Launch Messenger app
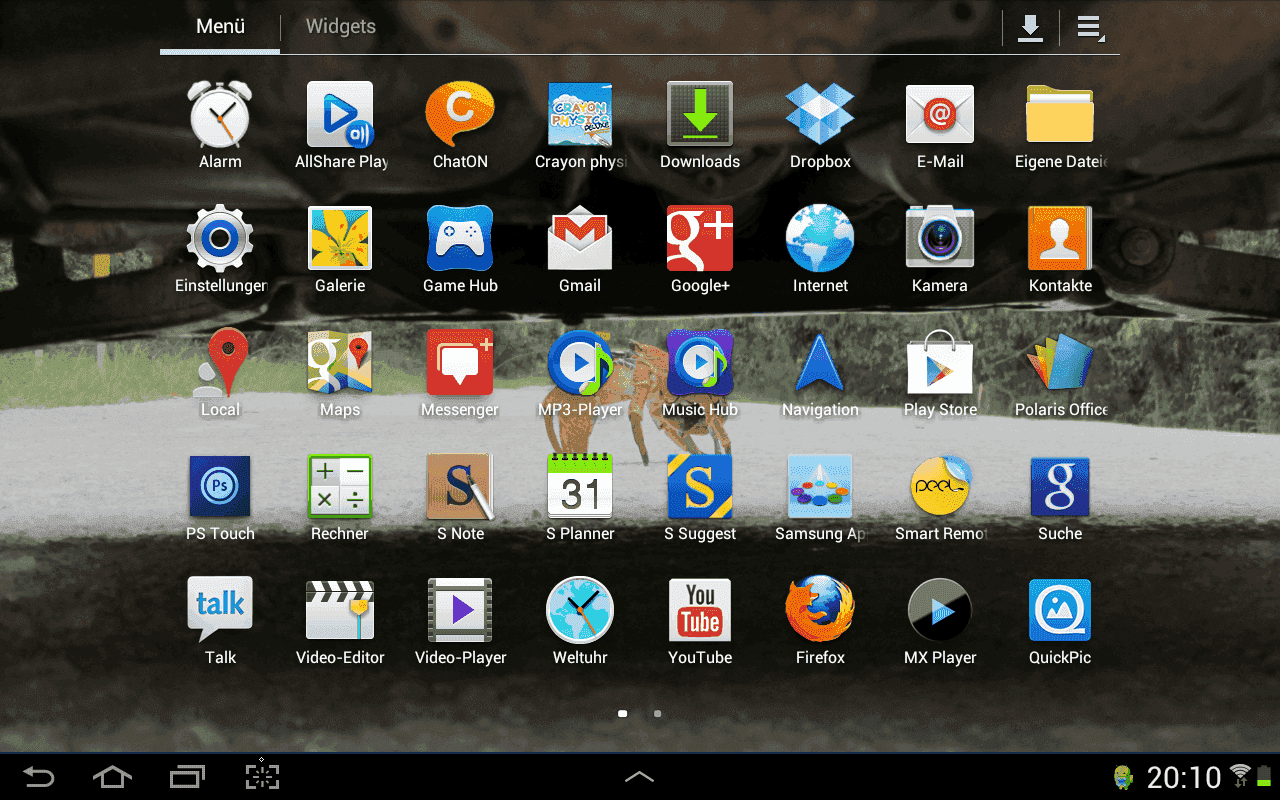The image size is (1280, 800). click(460, 374)
